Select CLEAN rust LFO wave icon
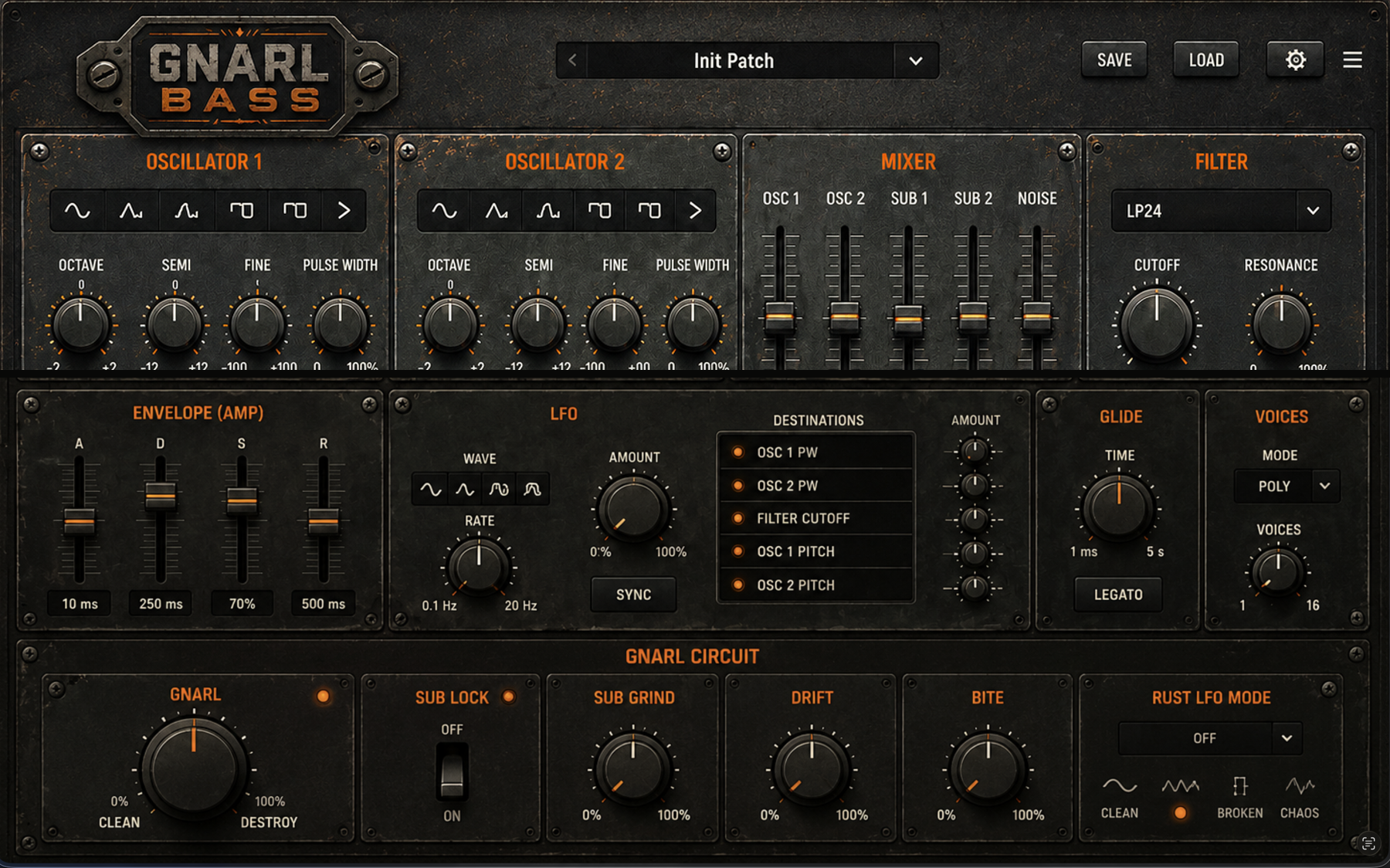 coord(1120,786)
